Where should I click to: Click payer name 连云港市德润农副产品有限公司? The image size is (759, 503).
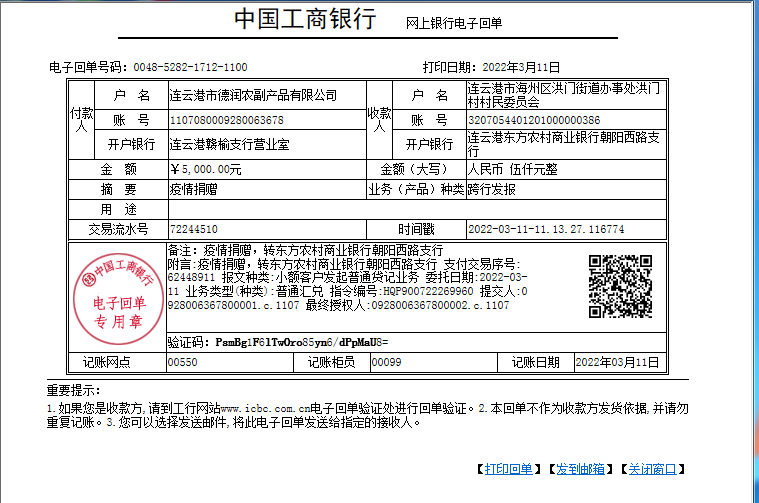[254, 96]
